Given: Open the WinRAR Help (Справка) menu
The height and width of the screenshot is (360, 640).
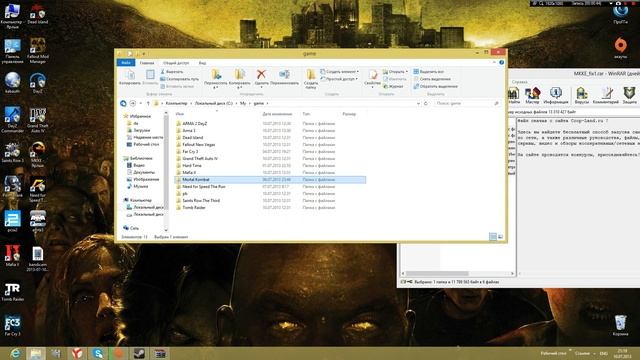Looking at the screenshot, I should coord(519,82).
